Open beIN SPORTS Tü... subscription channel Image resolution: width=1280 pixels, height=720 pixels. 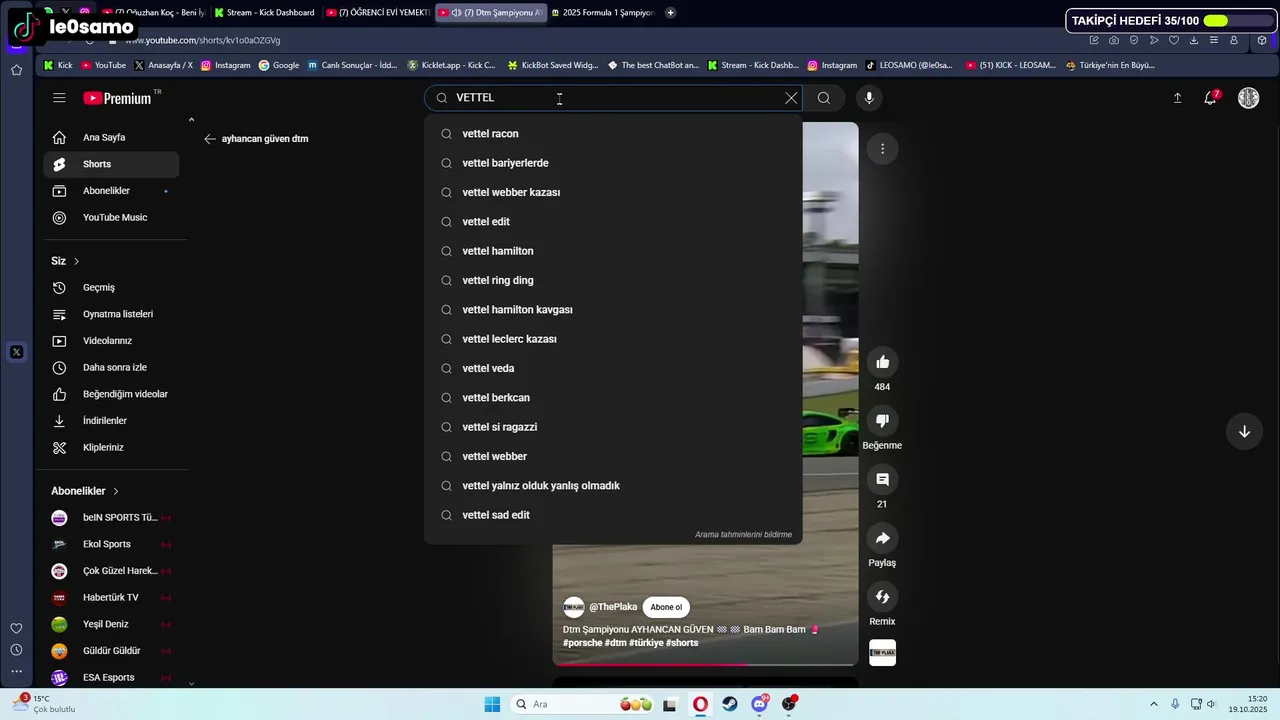click(112, 518)
